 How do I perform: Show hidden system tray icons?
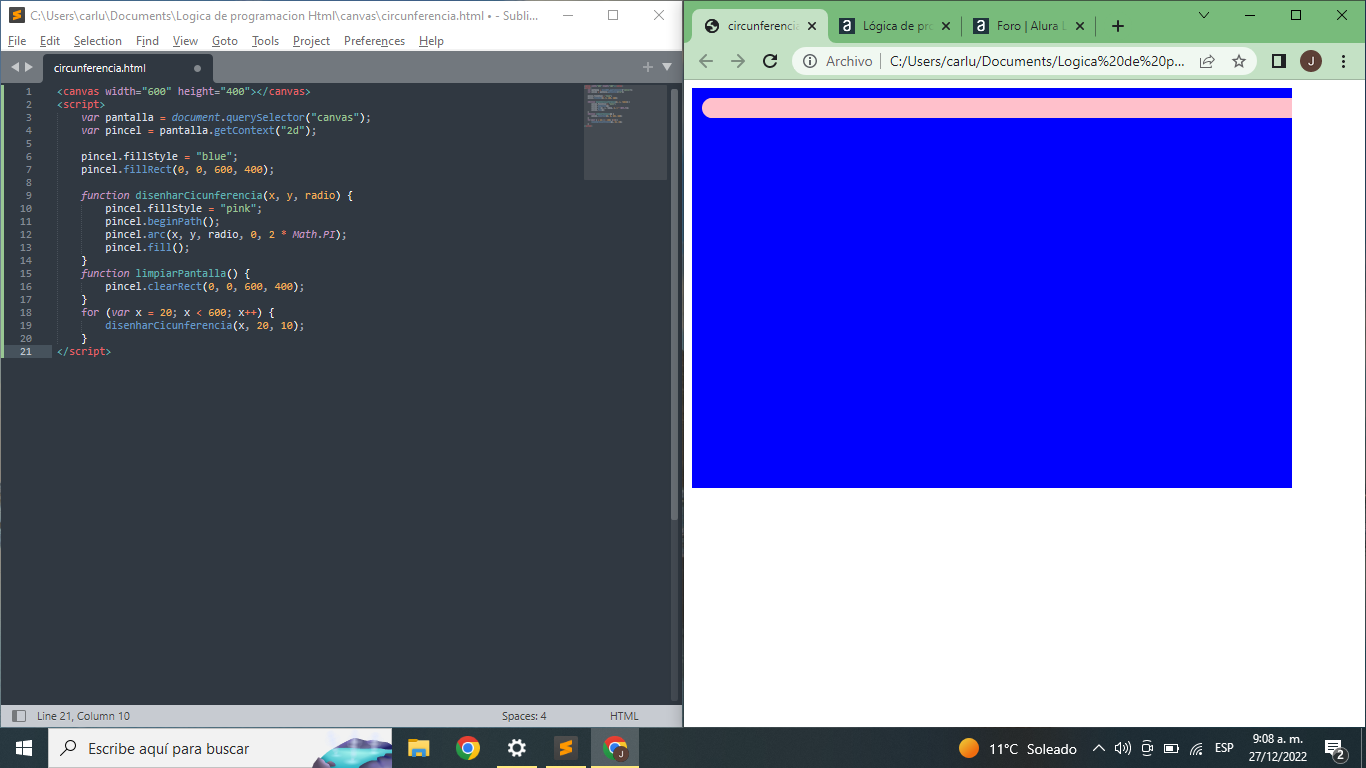click(x=1098, y=748)
